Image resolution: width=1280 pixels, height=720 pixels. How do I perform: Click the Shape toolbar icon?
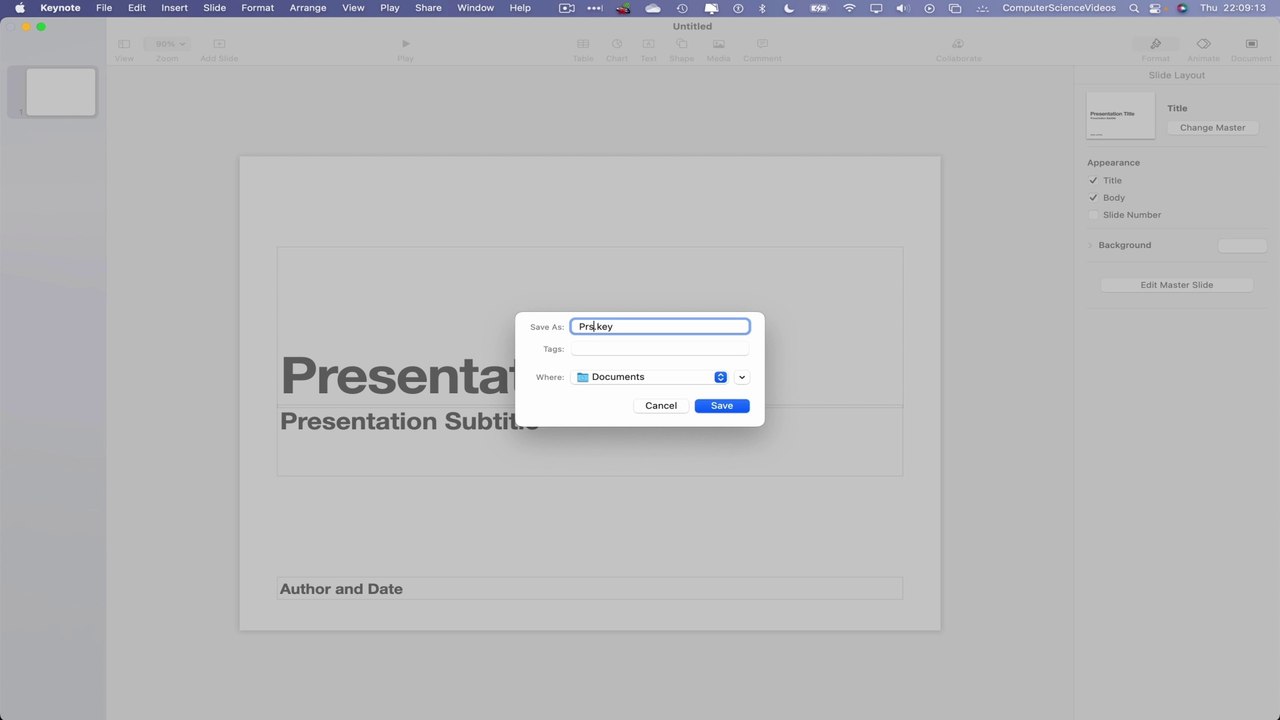coord(682,44)
